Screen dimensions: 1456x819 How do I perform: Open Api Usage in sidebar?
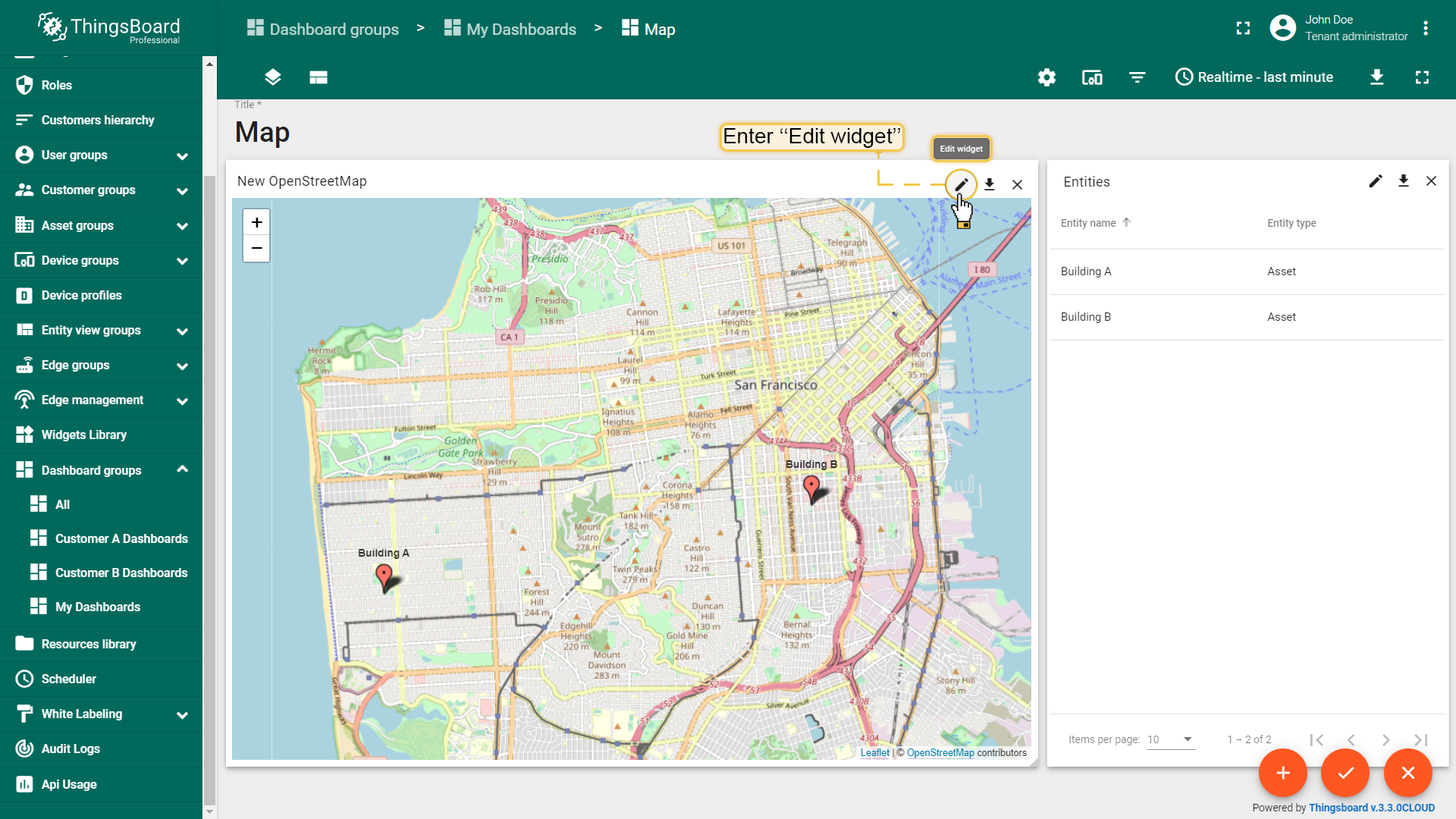point(102,784)
